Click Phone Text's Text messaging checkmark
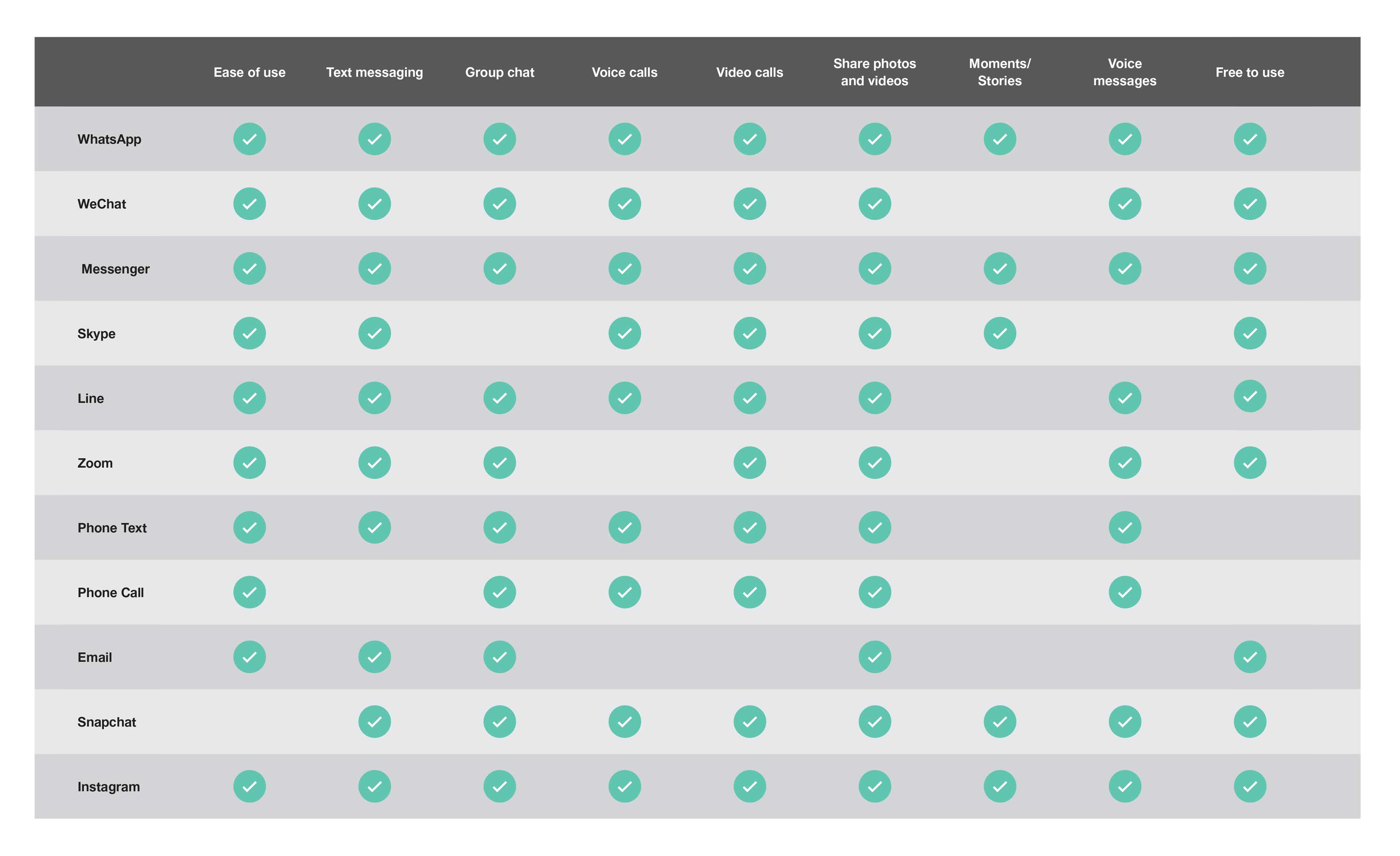 (374, 528)
